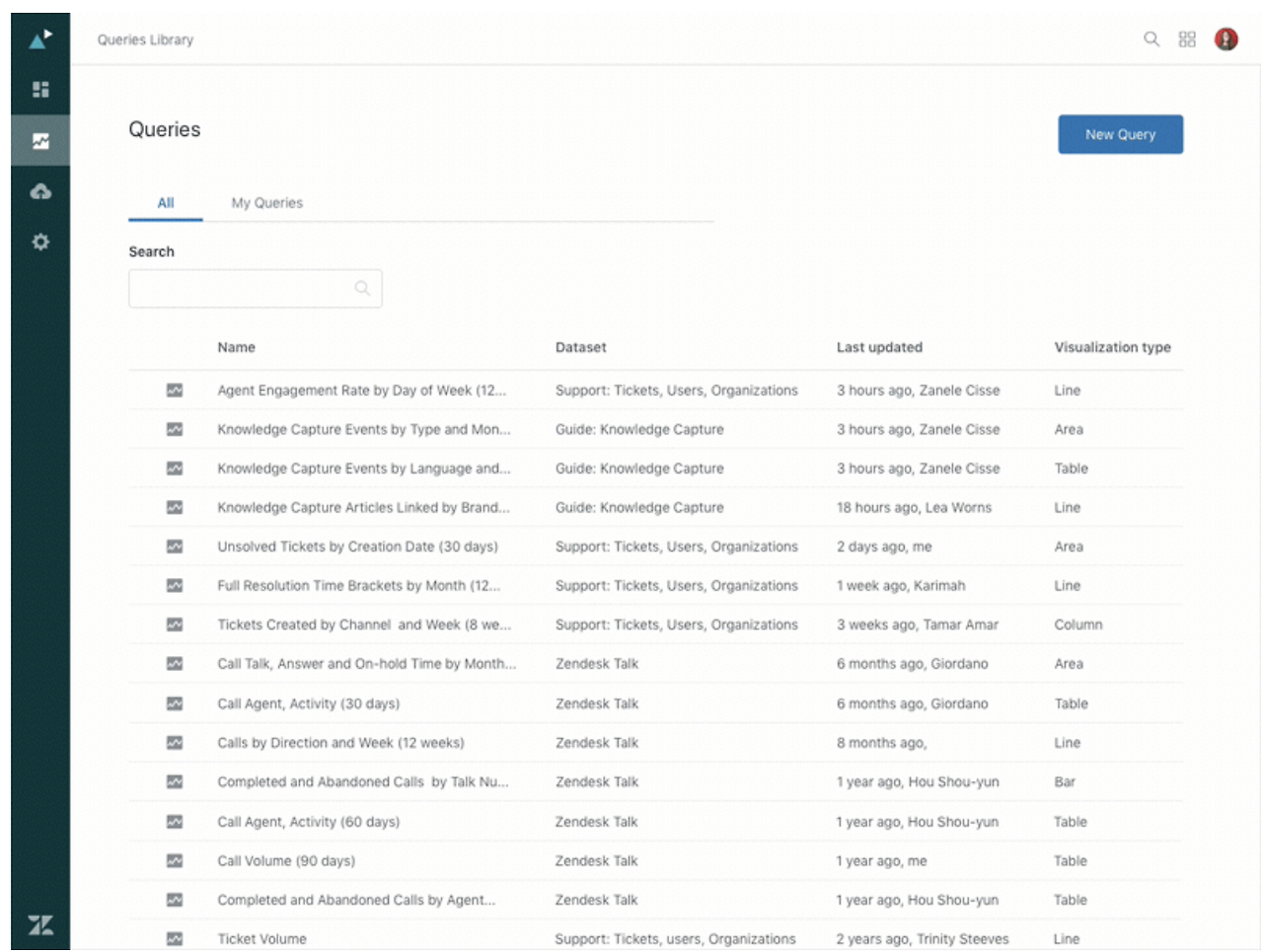Open the dashboards icon in sidebar
The height and width of the screenshot is (952, 1263).
[40, 90]
